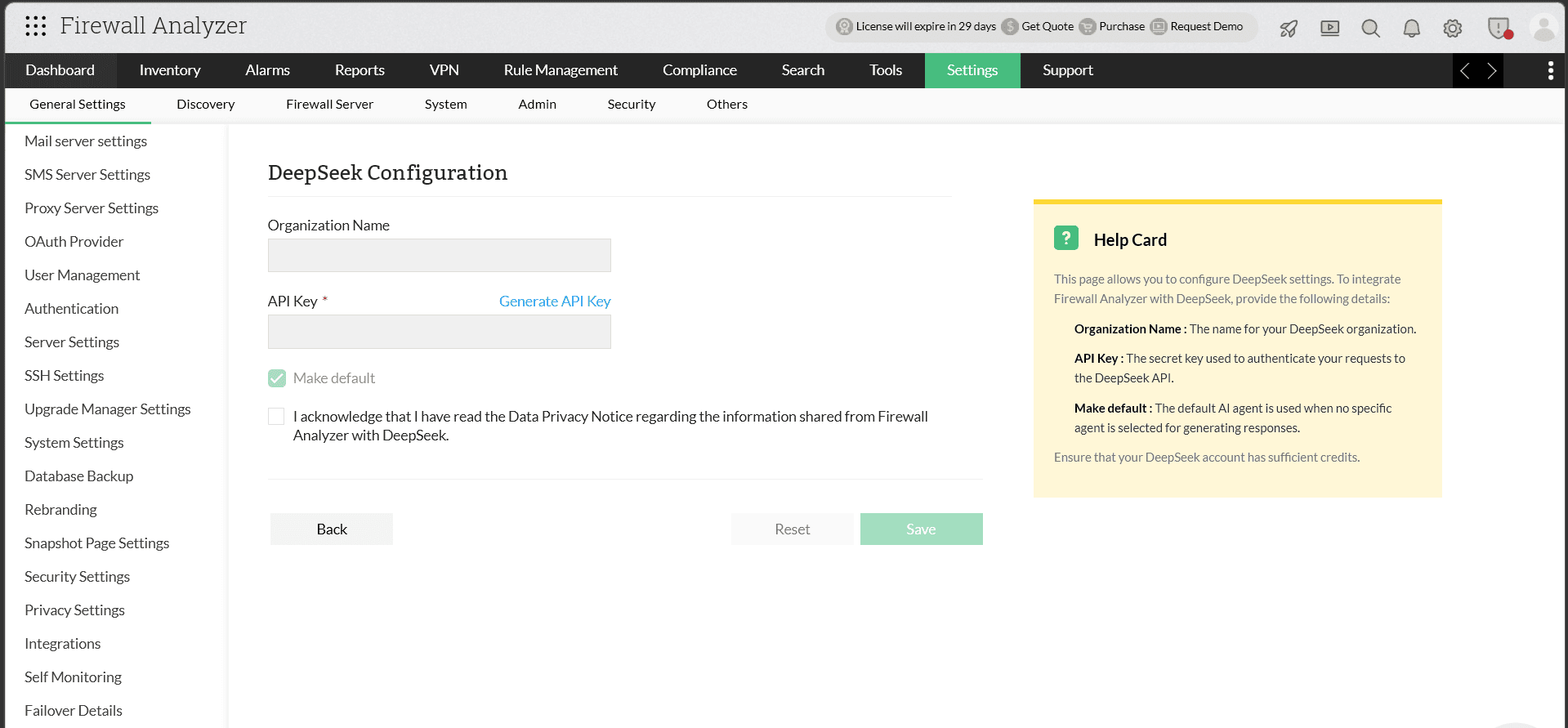Open the Security sub-tab
1568x728 pixels.
[x=632, y=105]
